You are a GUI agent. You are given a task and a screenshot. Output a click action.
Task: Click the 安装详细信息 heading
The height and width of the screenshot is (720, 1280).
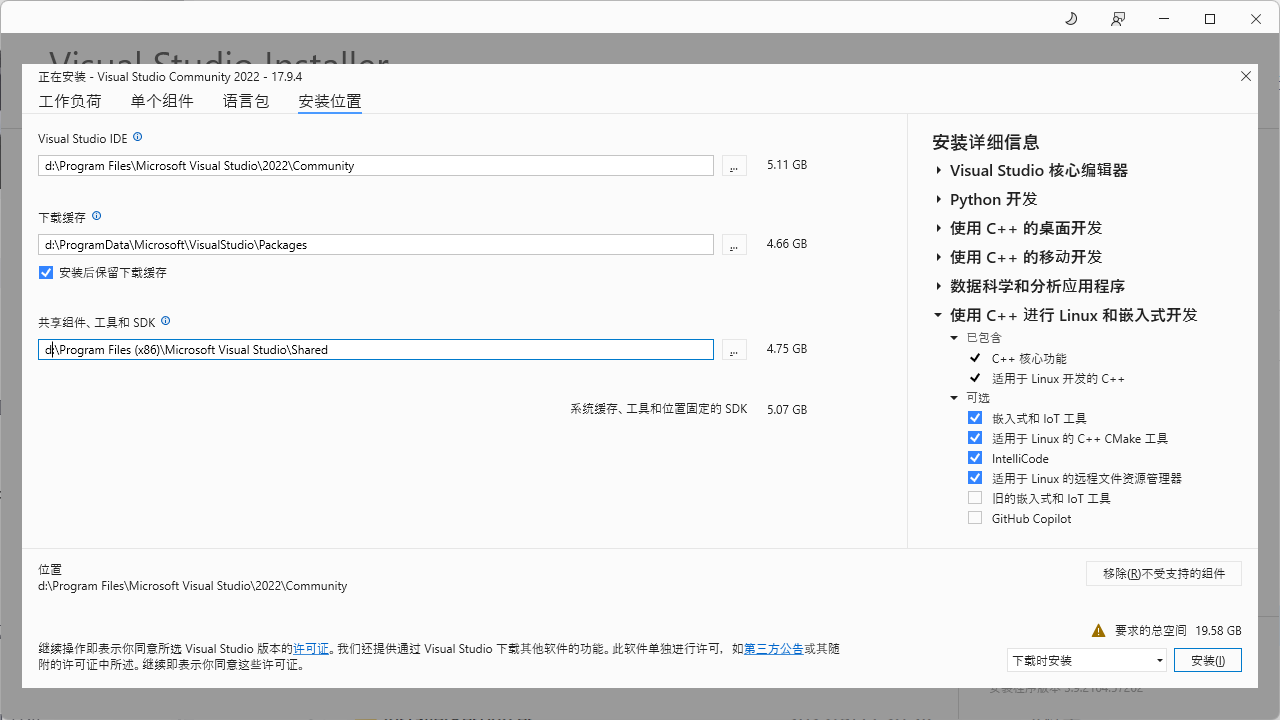986,143
